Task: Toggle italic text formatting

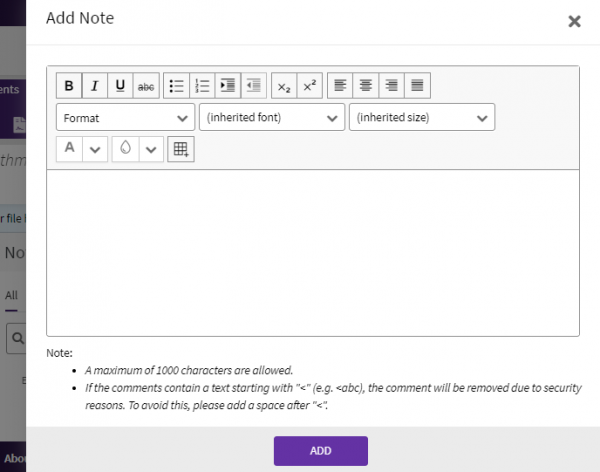Action: [x=95, y=86]
